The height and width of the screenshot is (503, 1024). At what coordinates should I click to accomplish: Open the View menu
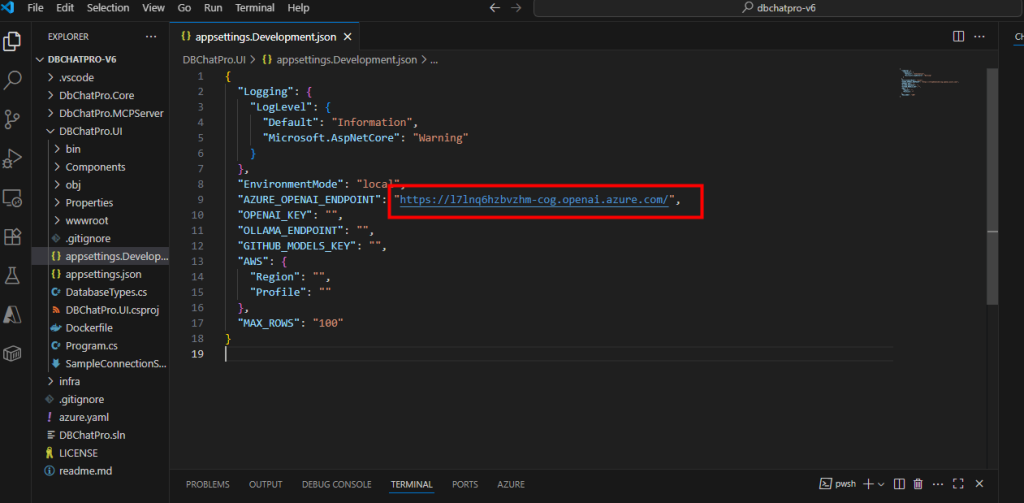[x=153, y=8]
